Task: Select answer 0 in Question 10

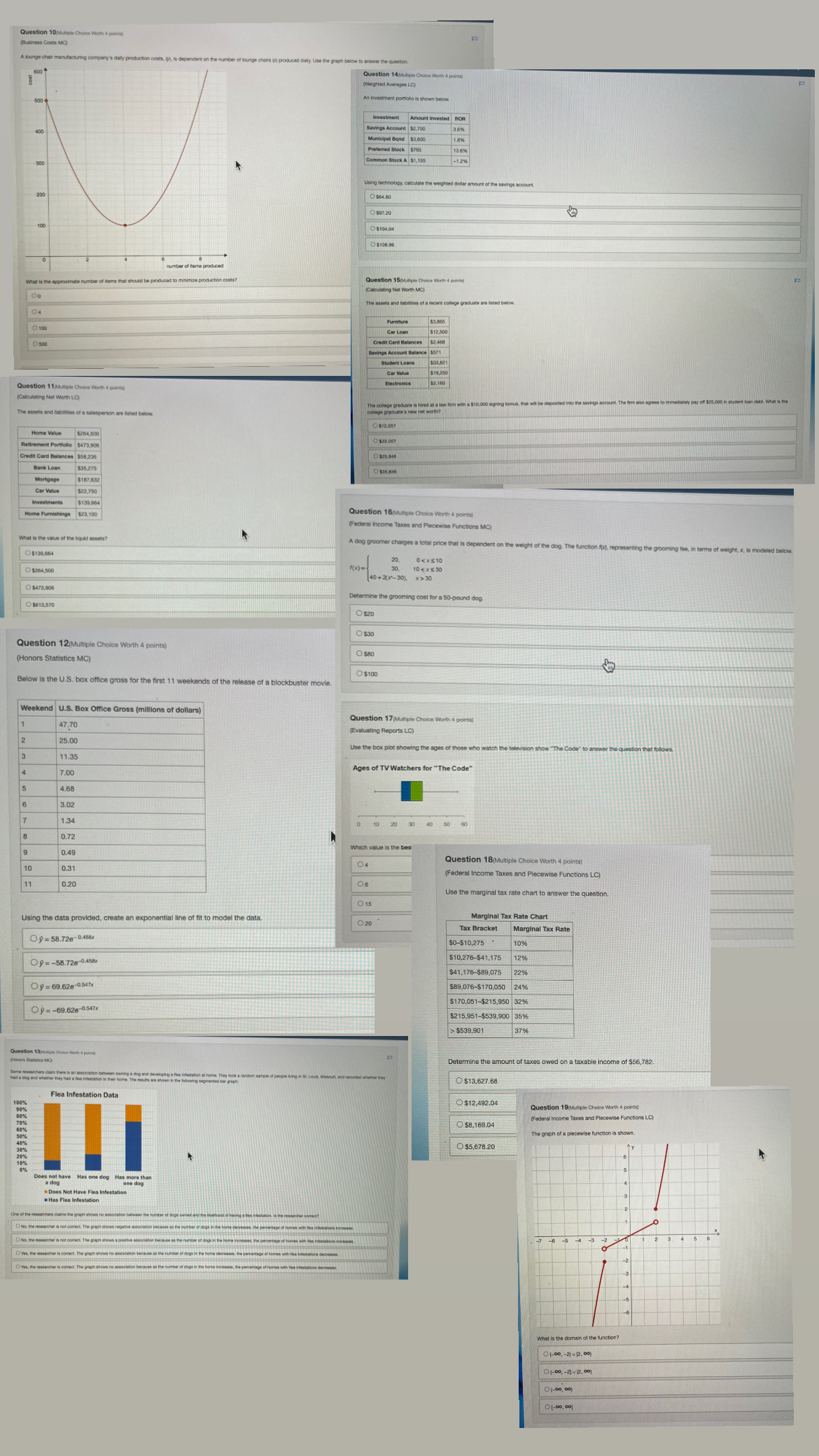Action: pos(34,295)
